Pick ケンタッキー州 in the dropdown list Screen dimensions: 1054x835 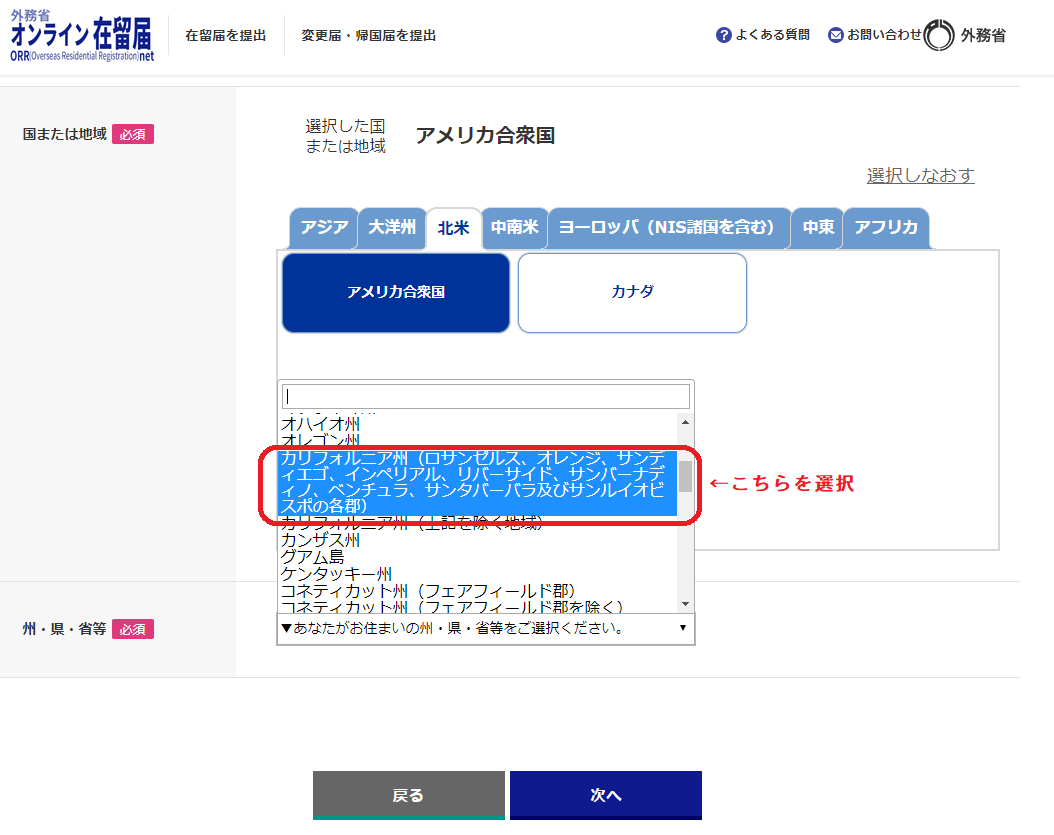pos(336,574)
